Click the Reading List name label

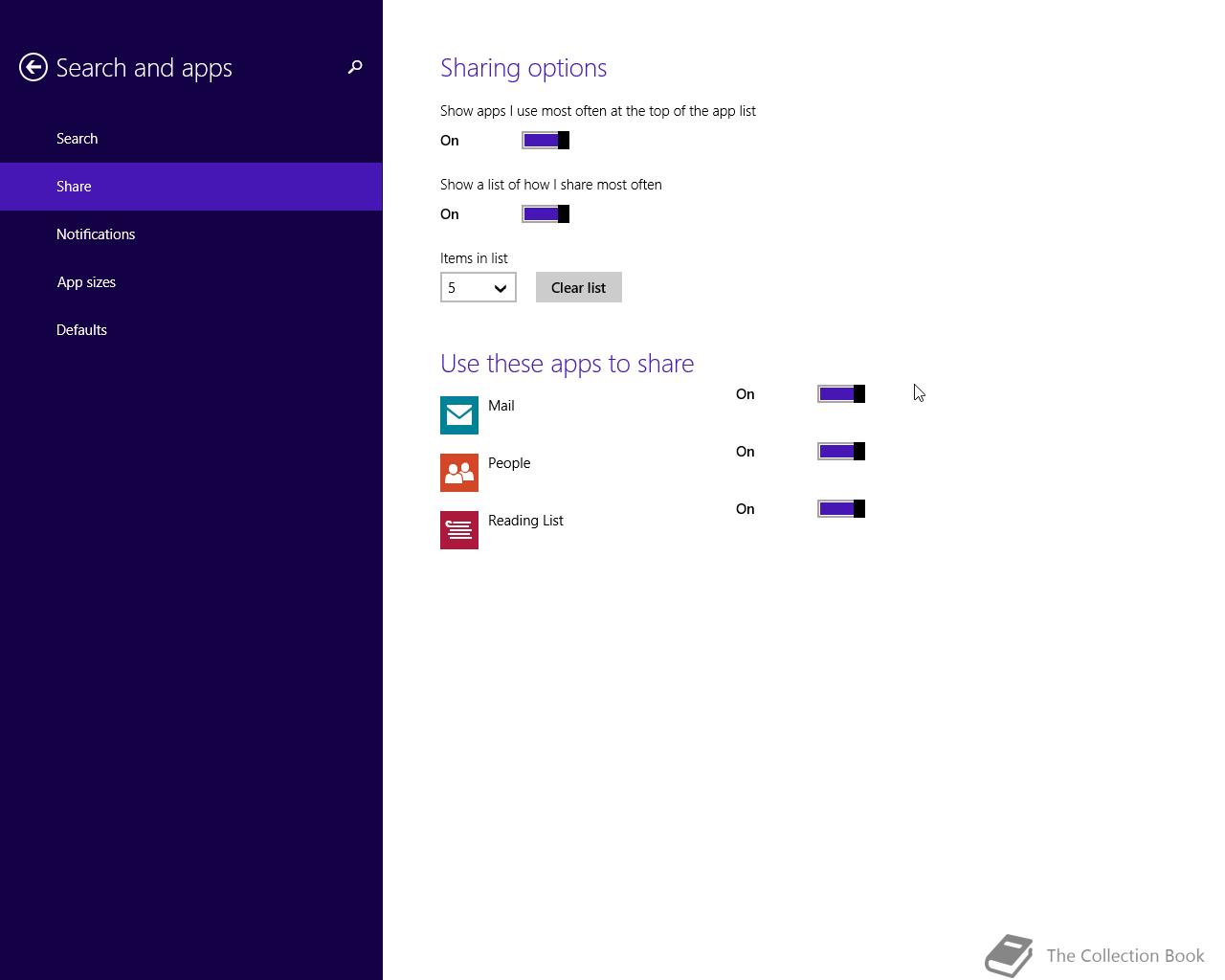coord(525,521)
